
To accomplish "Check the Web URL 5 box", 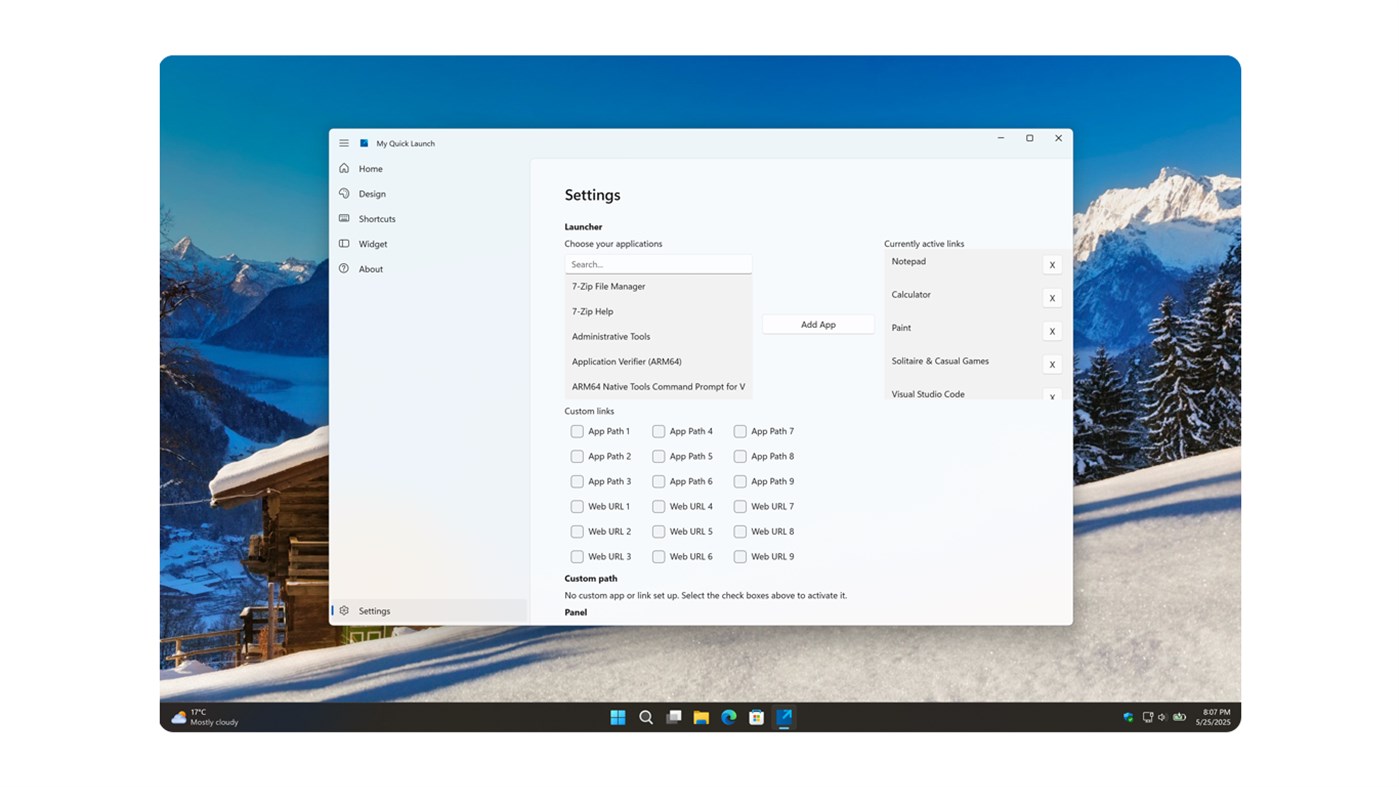I will [658, 531].
